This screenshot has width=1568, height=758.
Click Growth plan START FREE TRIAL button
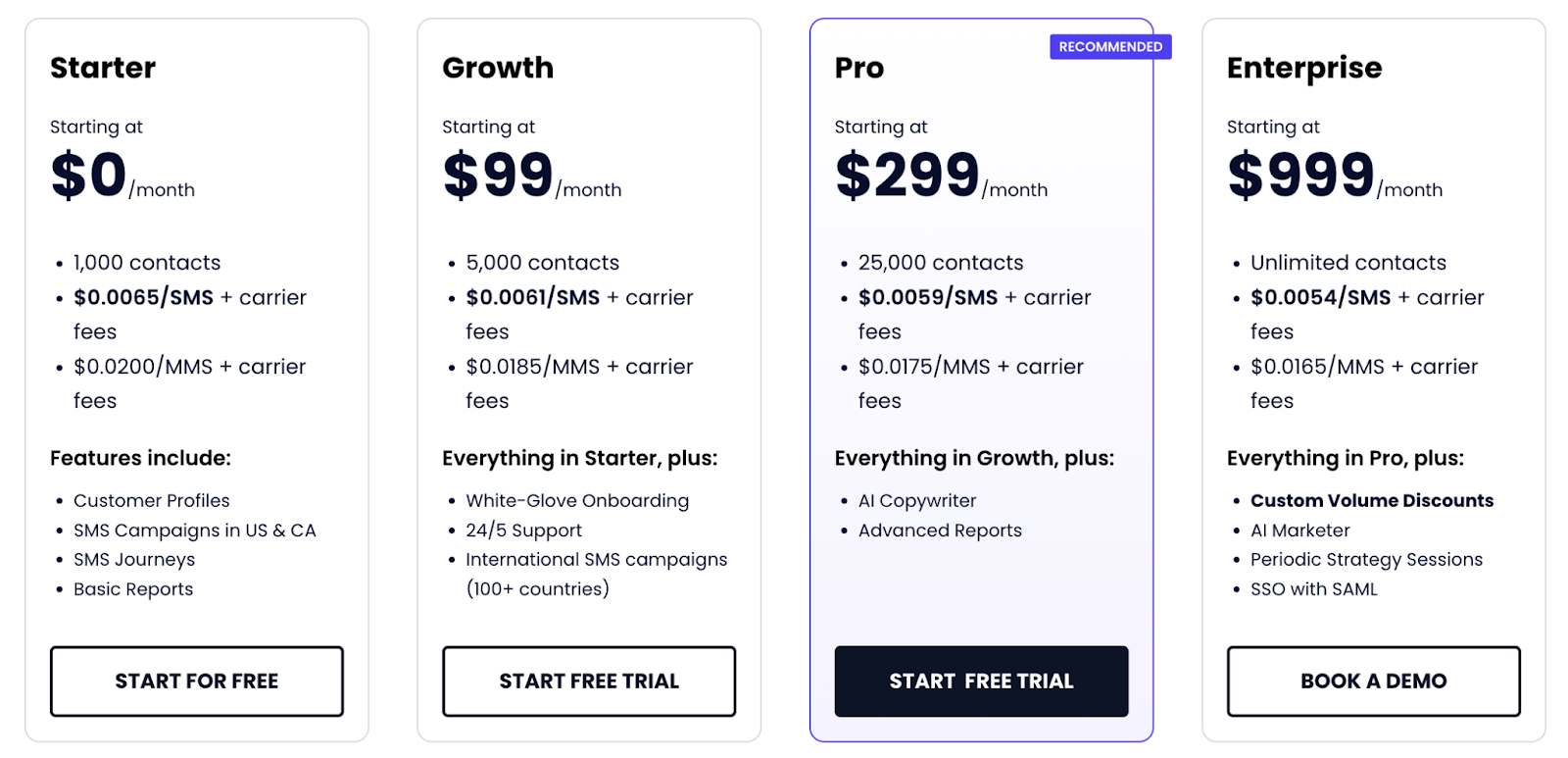pyautogui.click(x=588, y=681)
